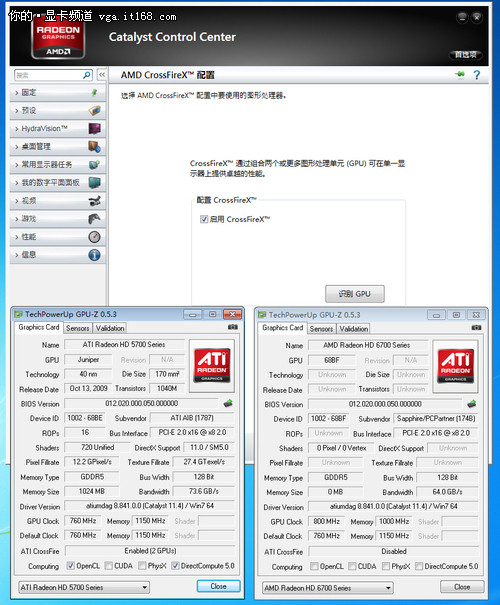Switch to Sensors tab in 5700 GPU-Z
Screen dimensions: 500x605
pyautogui.click(x=78, y=328)
